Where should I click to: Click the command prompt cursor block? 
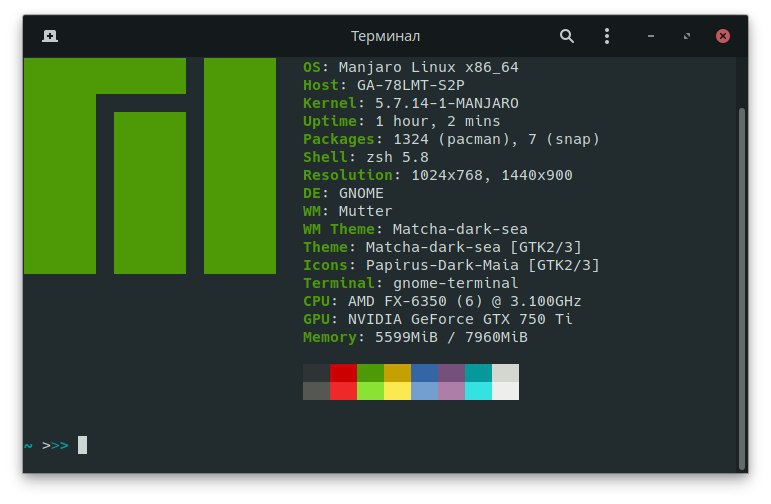coord(82,445)
